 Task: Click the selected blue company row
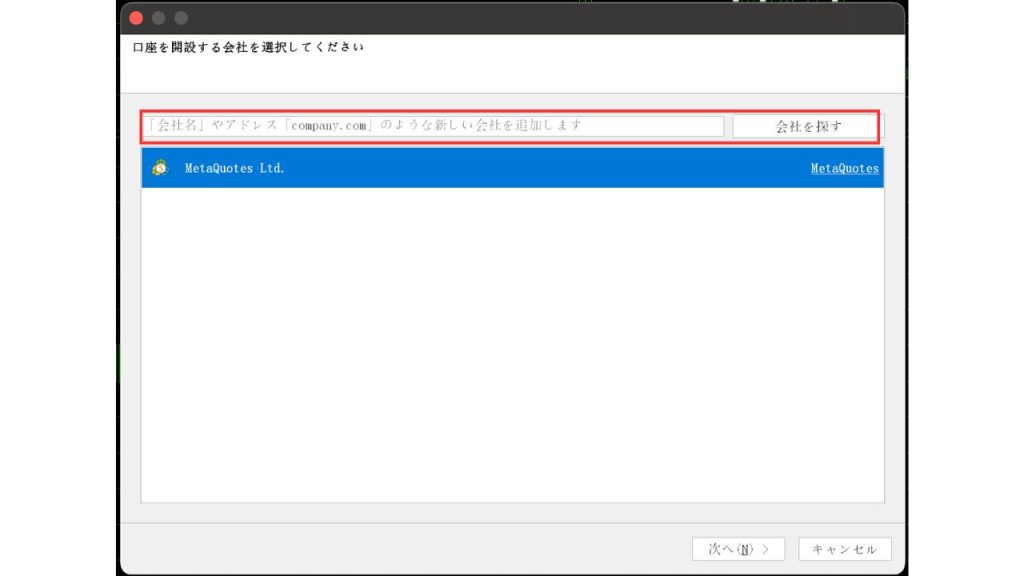450,168
